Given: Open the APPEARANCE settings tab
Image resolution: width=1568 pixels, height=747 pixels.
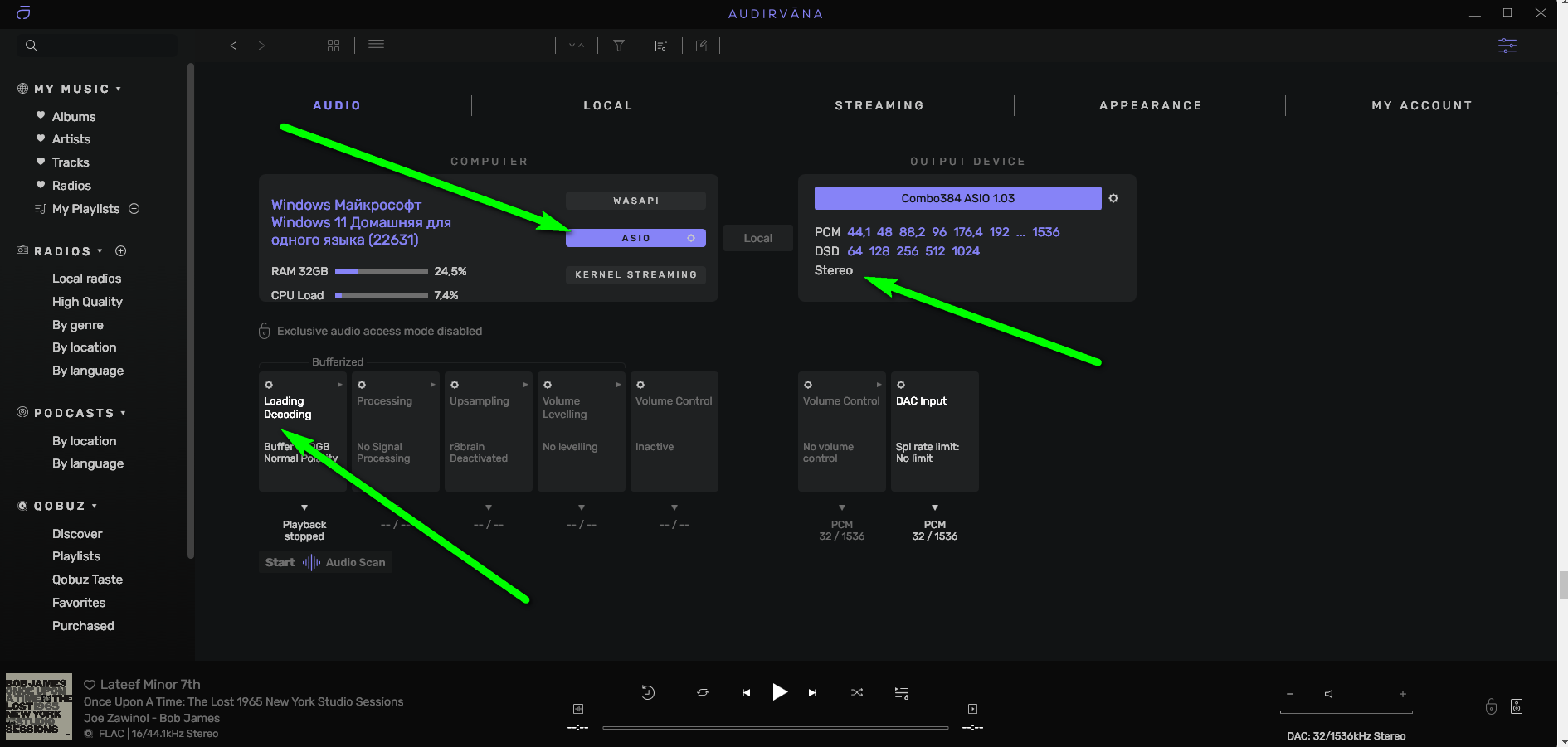Looking at the screenshot, I should click(1150, 105).
